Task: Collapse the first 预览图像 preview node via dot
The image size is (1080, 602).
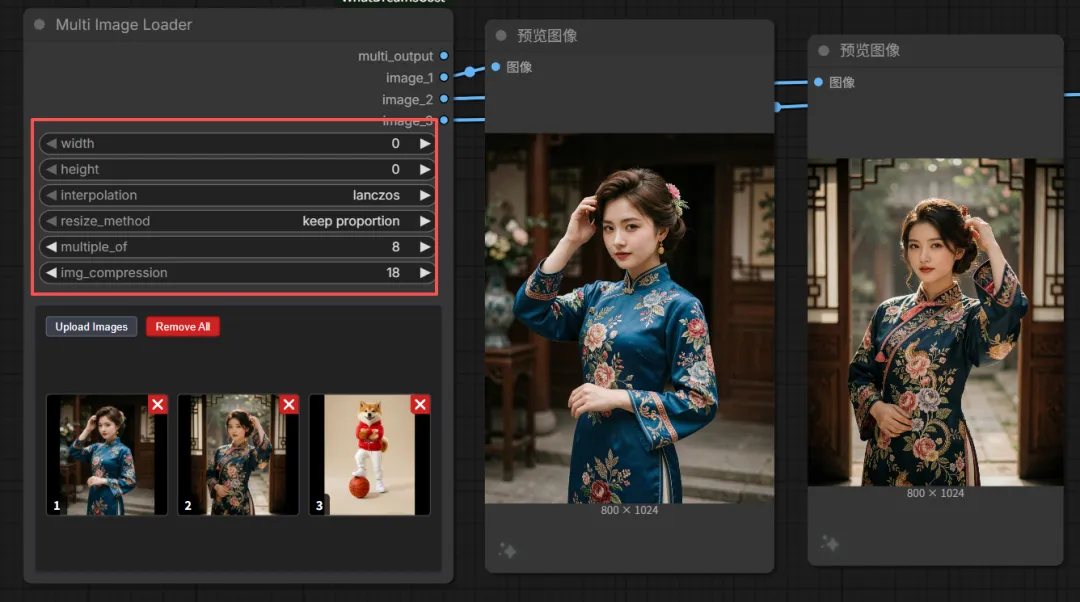Action: coord(501,36)
